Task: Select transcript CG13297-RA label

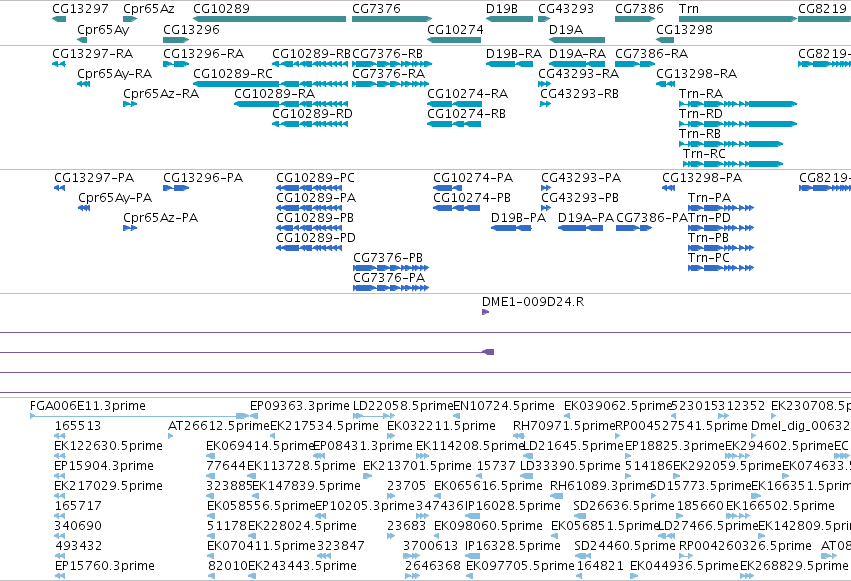Action: (92, 54)
